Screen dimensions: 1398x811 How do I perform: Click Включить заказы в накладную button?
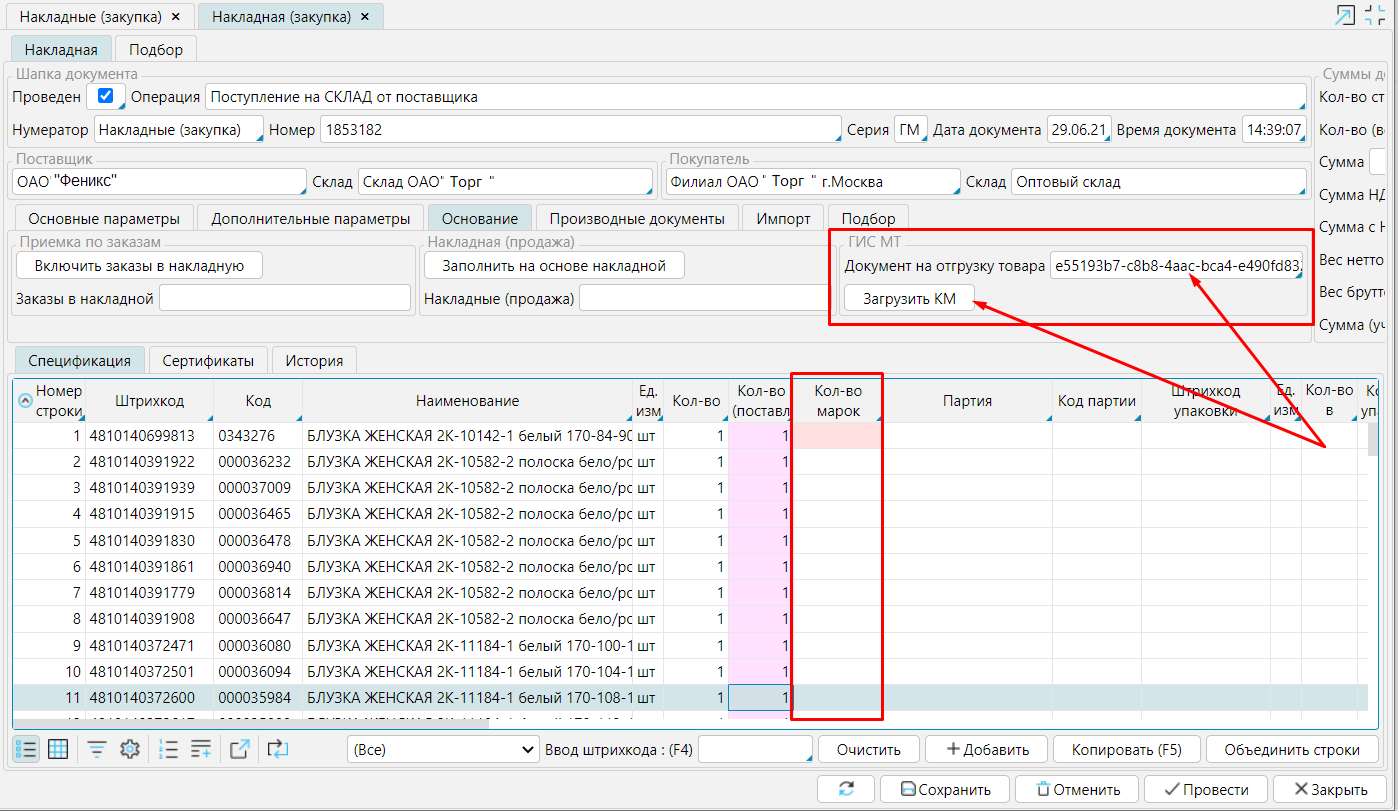139,265
